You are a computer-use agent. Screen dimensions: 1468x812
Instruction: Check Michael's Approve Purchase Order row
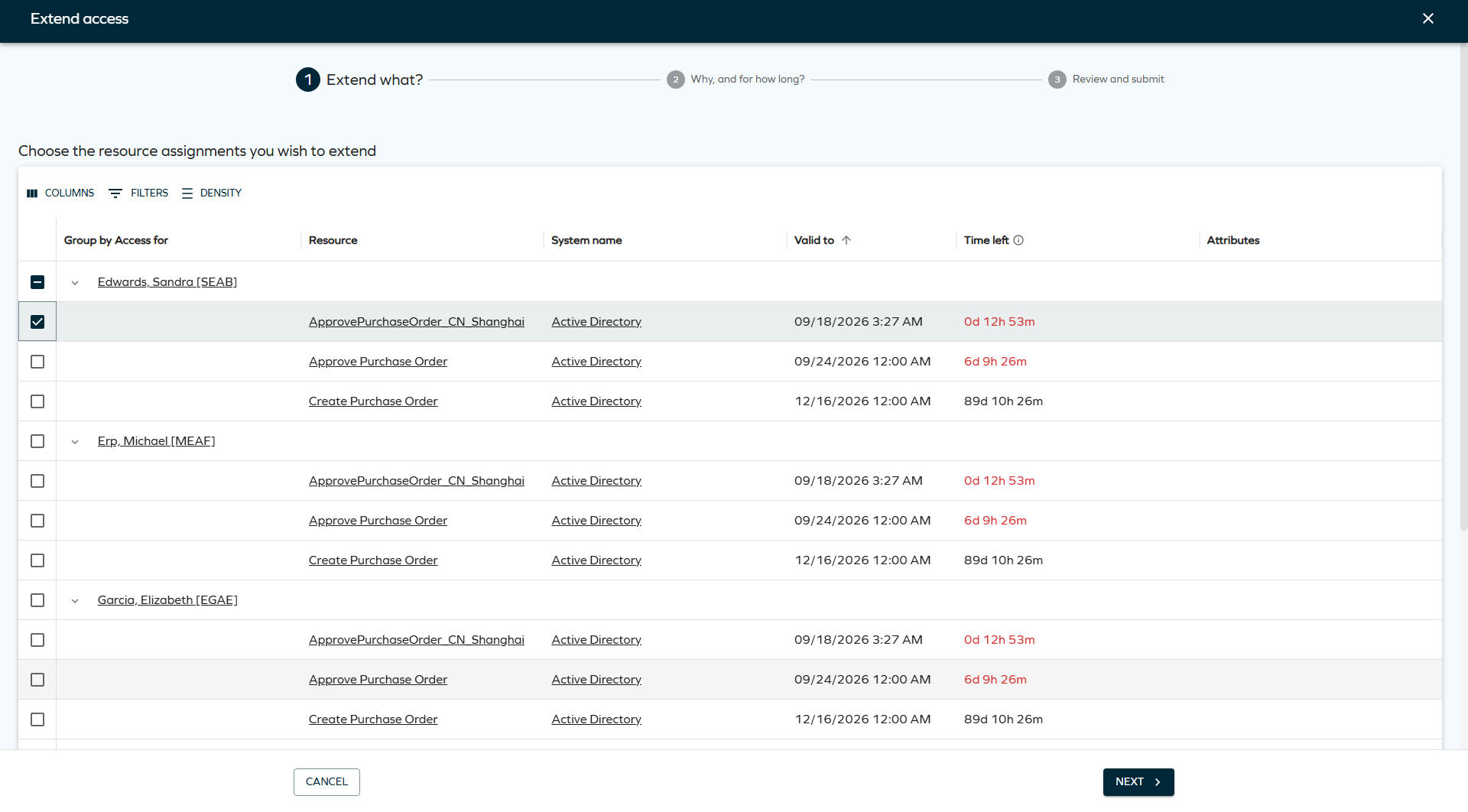pos(37,521)
